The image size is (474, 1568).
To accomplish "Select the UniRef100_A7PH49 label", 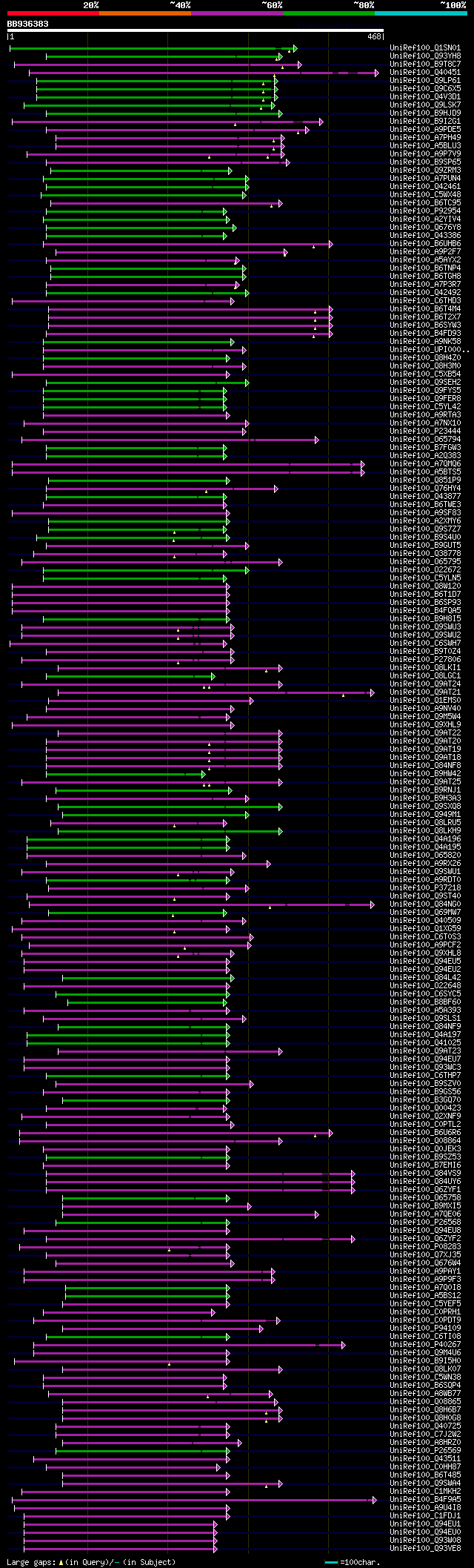I will 425,138.
